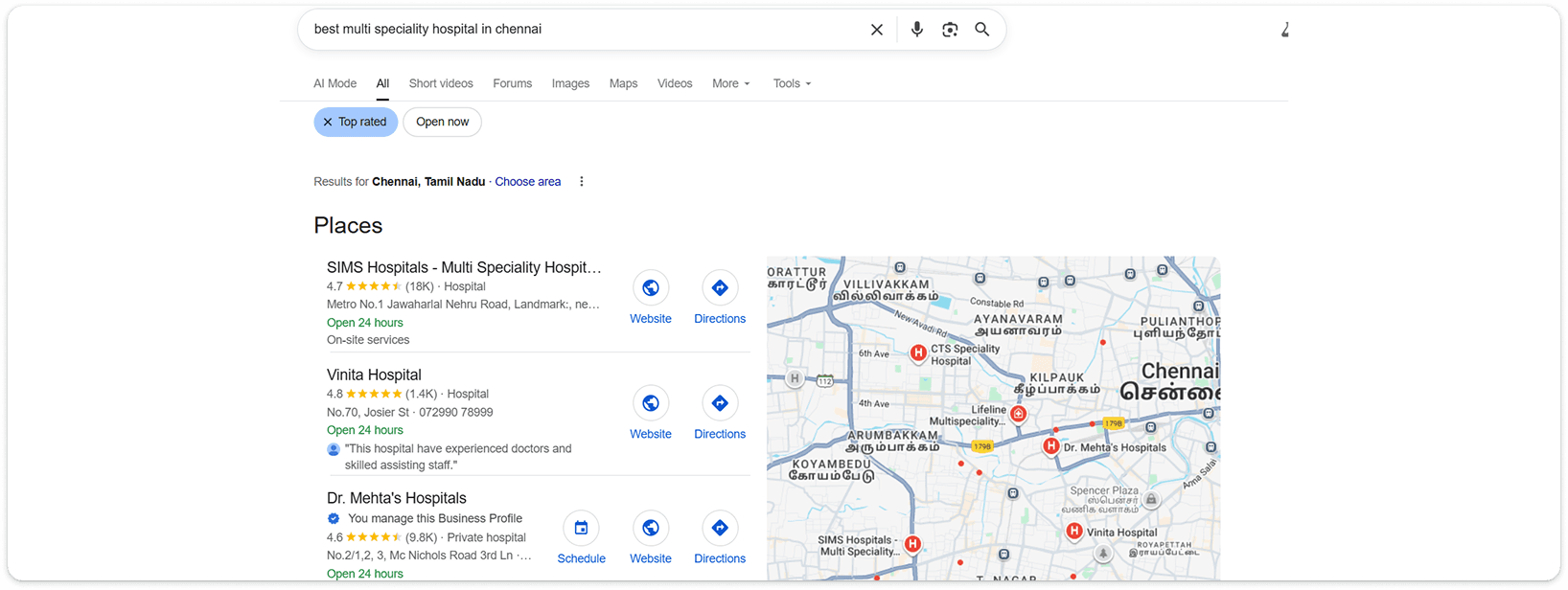The image size is (1568, 590).
Task: Click Schedule calendar icon for Dr. Mehta's Hospitals
Action: [581, 528]
